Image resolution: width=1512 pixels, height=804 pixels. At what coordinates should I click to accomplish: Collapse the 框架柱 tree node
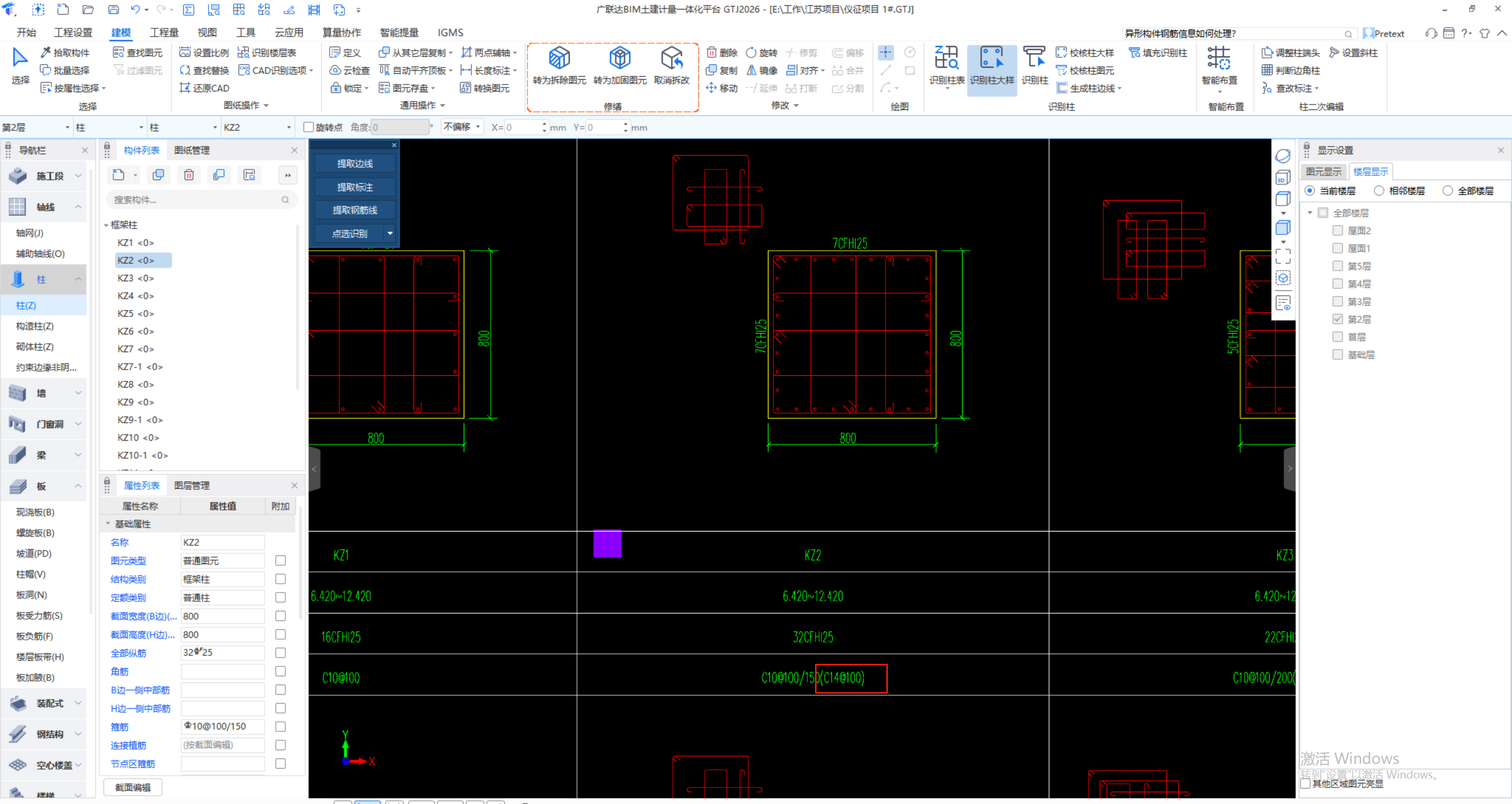pos(106,225)
